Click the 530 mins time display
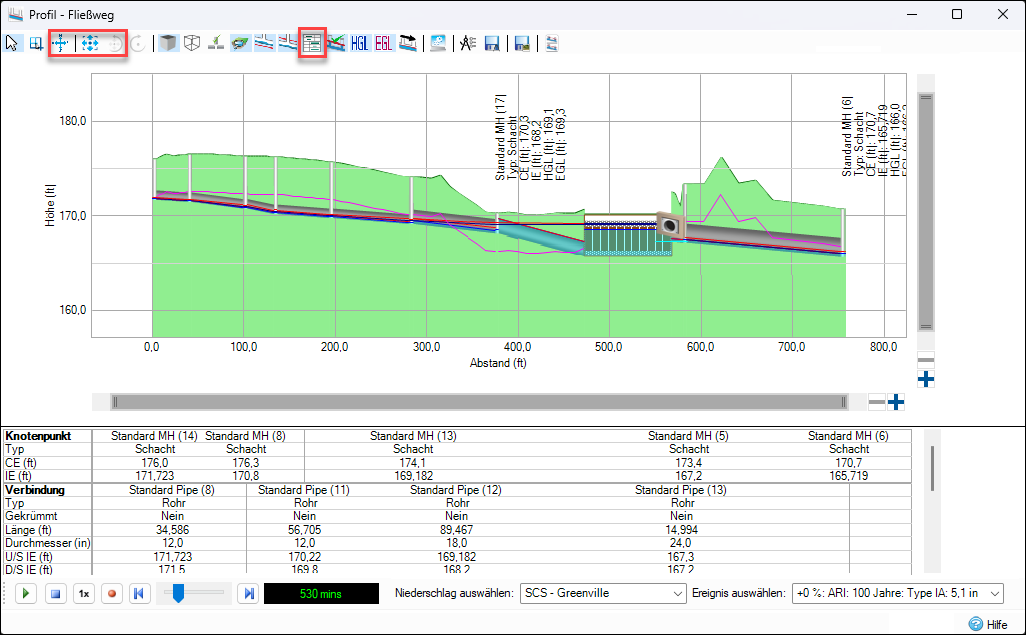The width and height of the screenshot is (1026, 635). click(x=321, y=594)
